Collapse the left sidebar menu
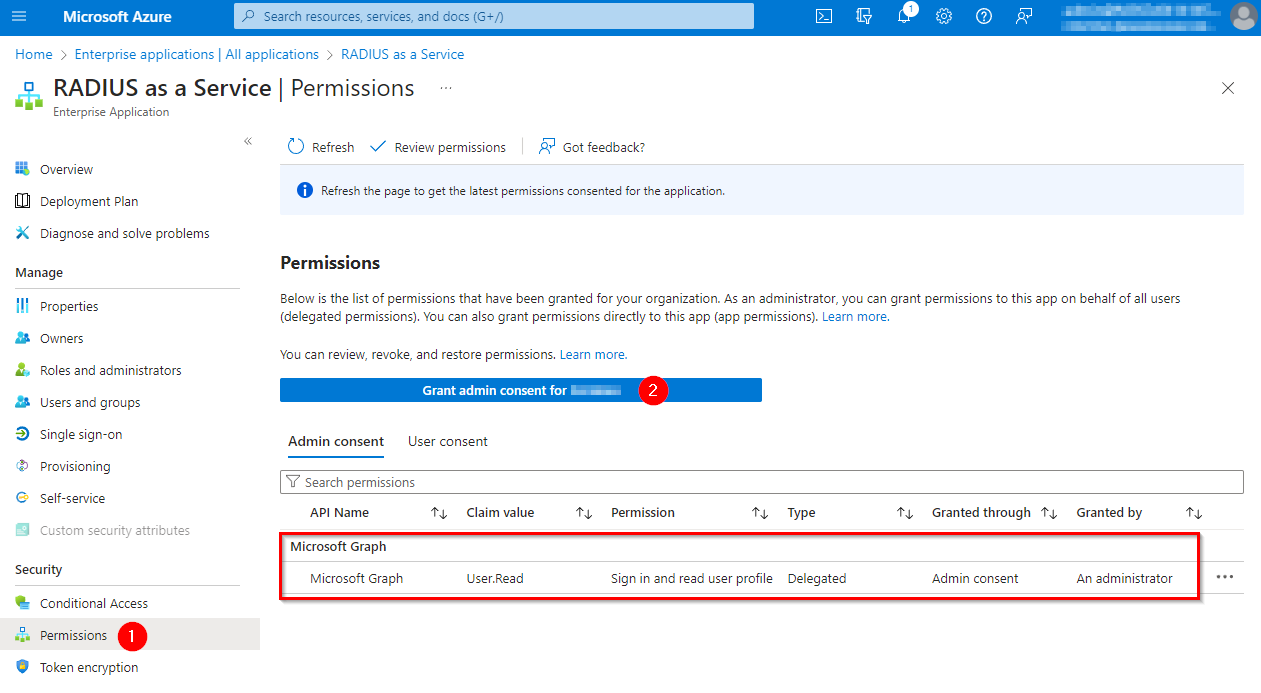The width and height of the screenshot is (1261, 693). tap(248, 141)
